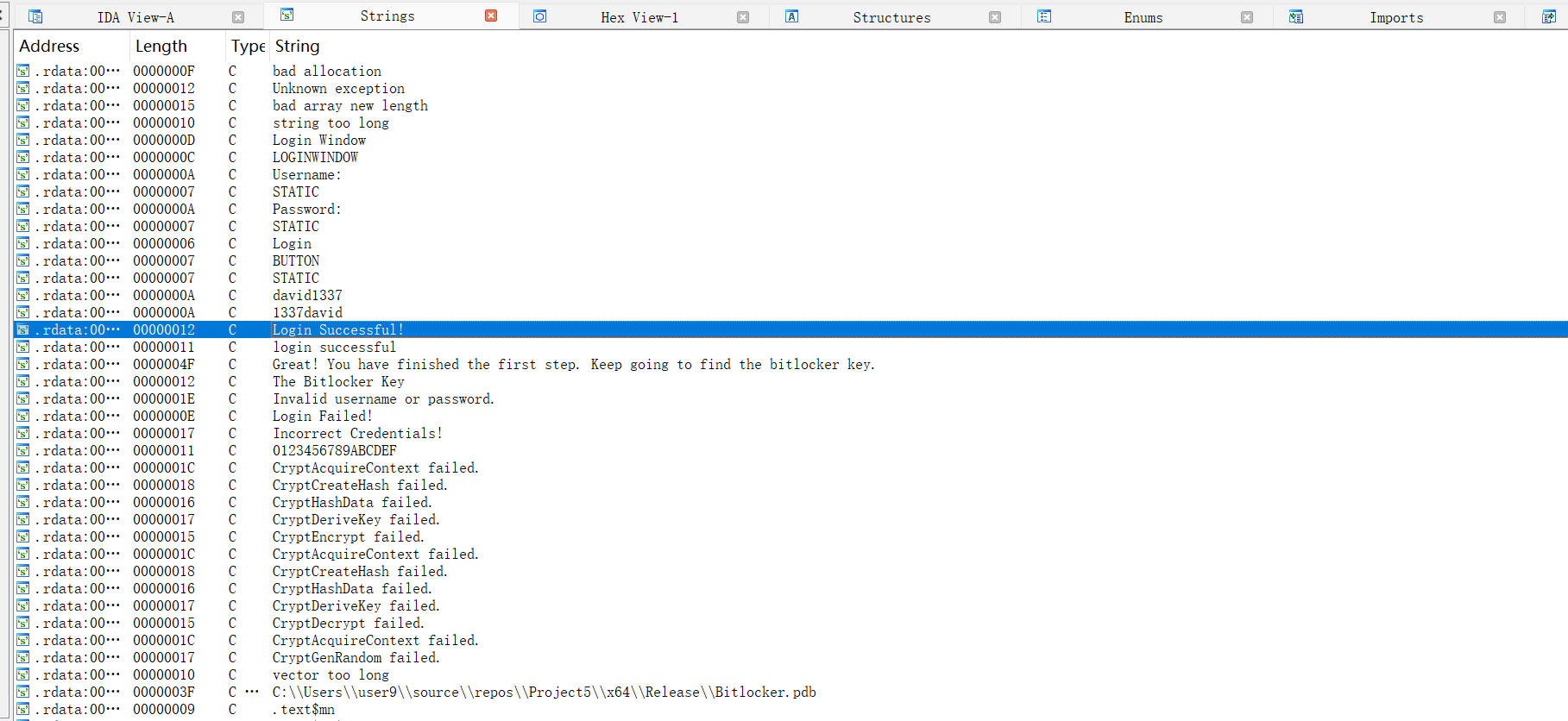The image size is (1568, 721).
Task: Select the 'CryptDecrypt failed.' string row
Action: tap(348, 624)
